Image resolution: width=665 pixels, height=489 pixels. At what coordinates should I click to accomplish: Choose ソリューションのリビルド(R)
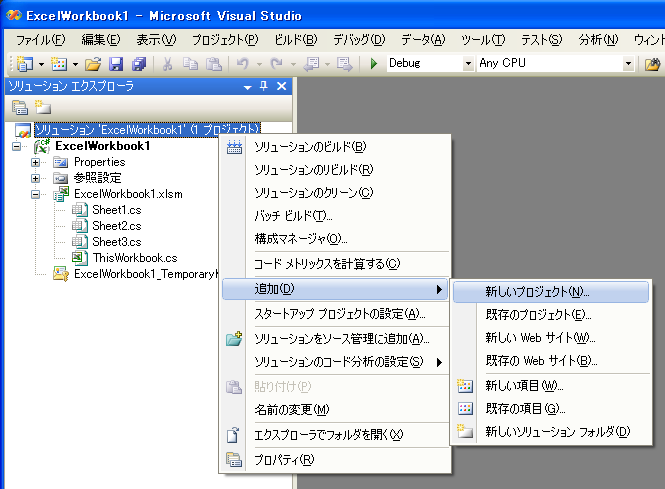click(x=335, y=170)
